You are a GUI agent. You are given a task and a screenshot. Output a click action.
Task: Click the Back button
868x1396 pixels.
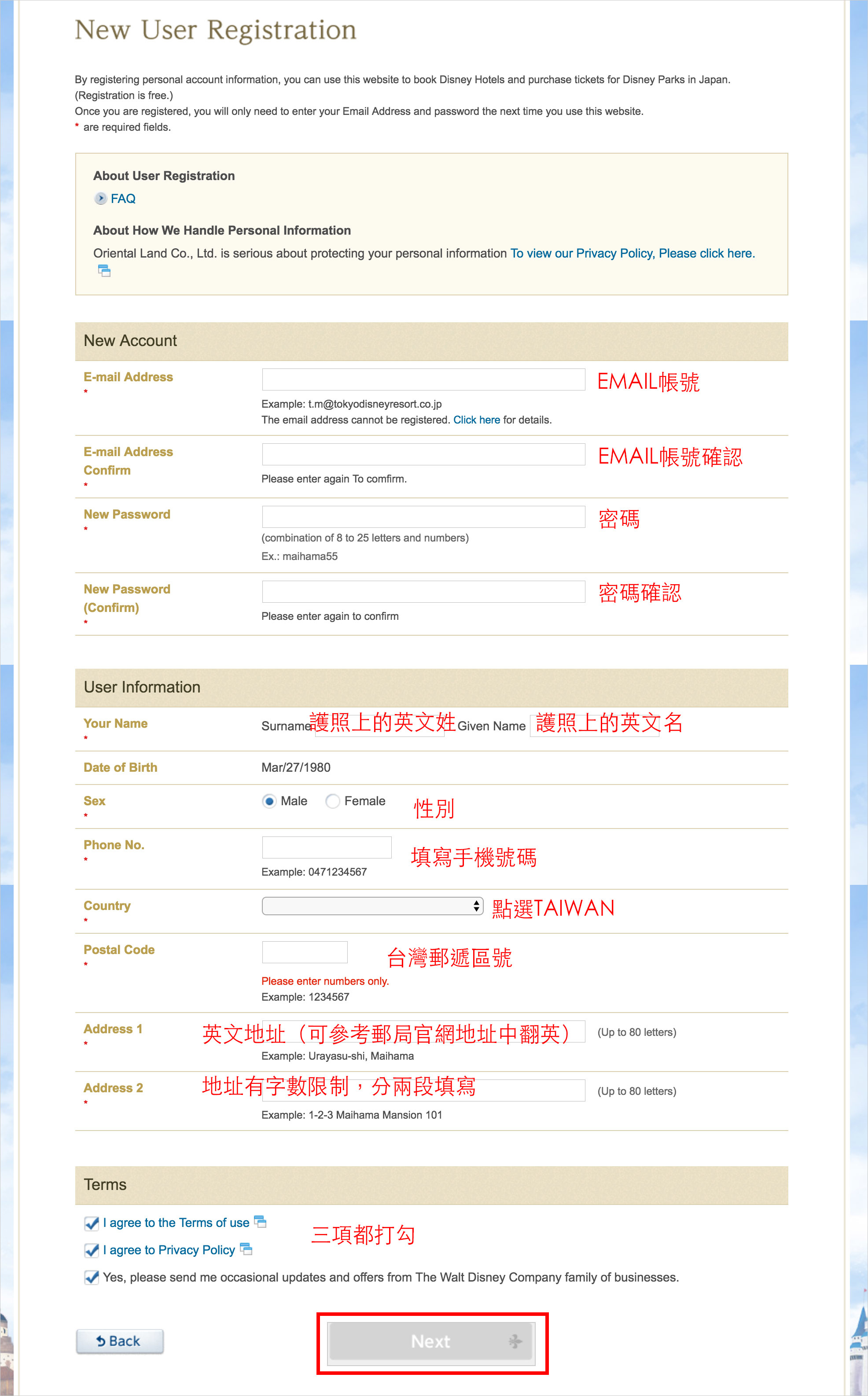pyautogui.click(x=119, y=1341)
